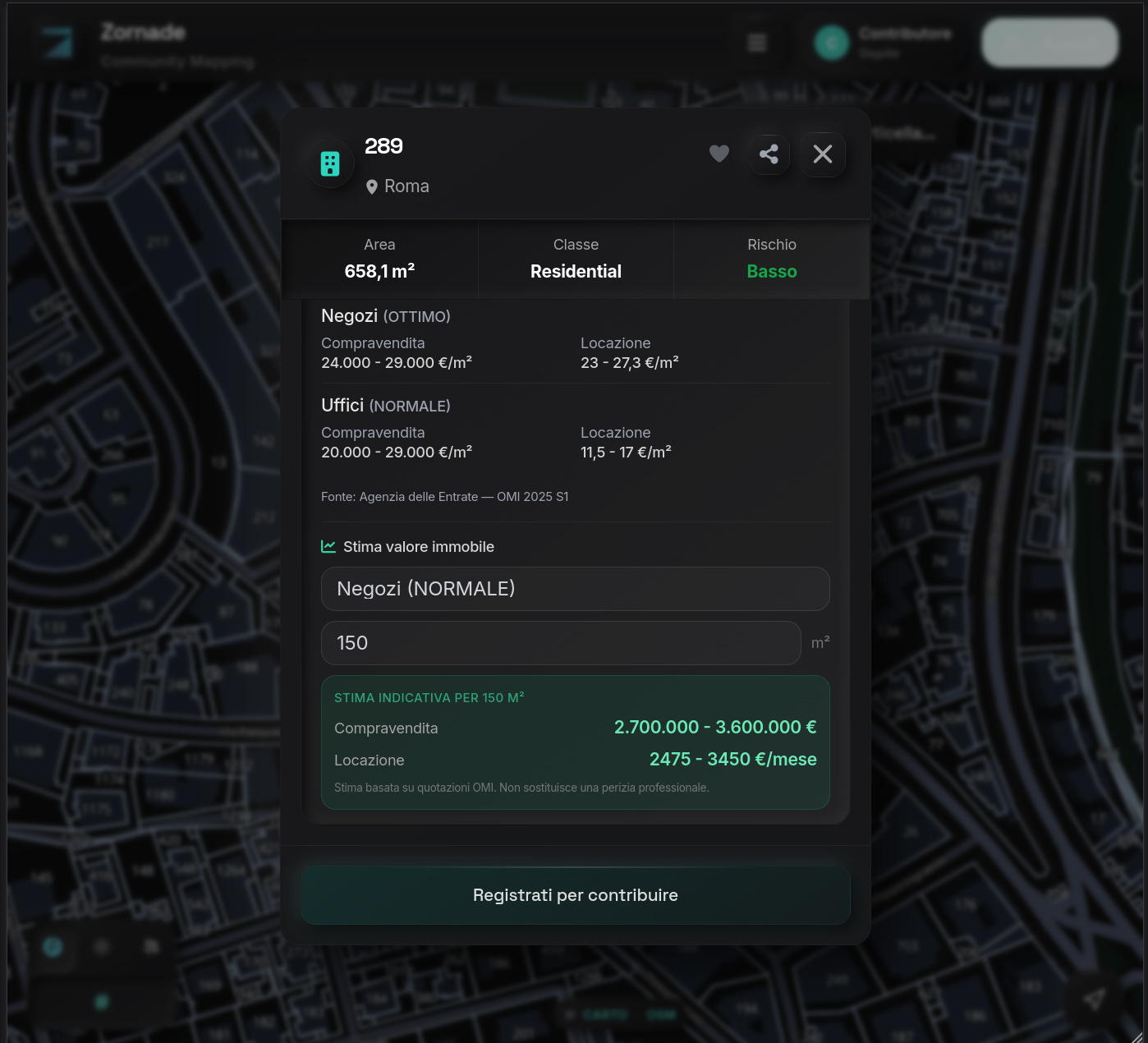The image size is (1148, 1043).
Task: Click the 20.000 - 29.000 €/m² office price
Action: coord(397,452)
